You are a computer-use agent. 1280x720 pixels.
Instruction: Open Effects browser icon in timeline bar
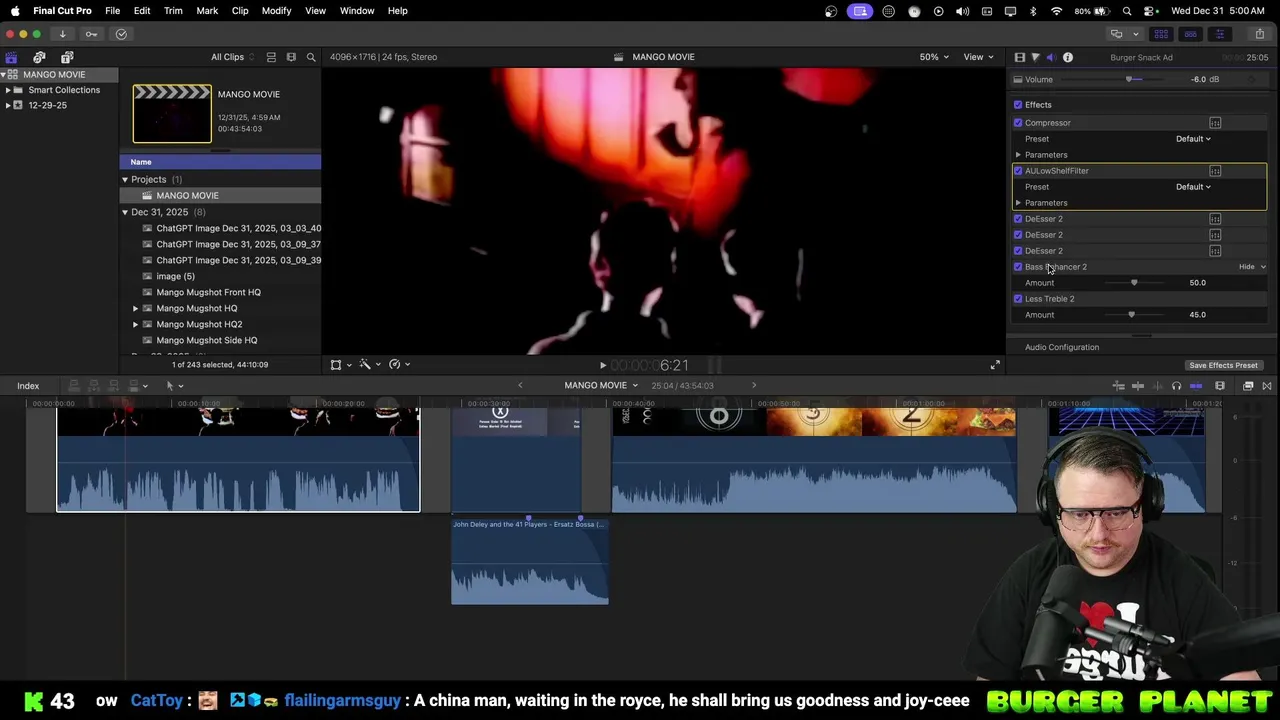tap(1248, 386)
